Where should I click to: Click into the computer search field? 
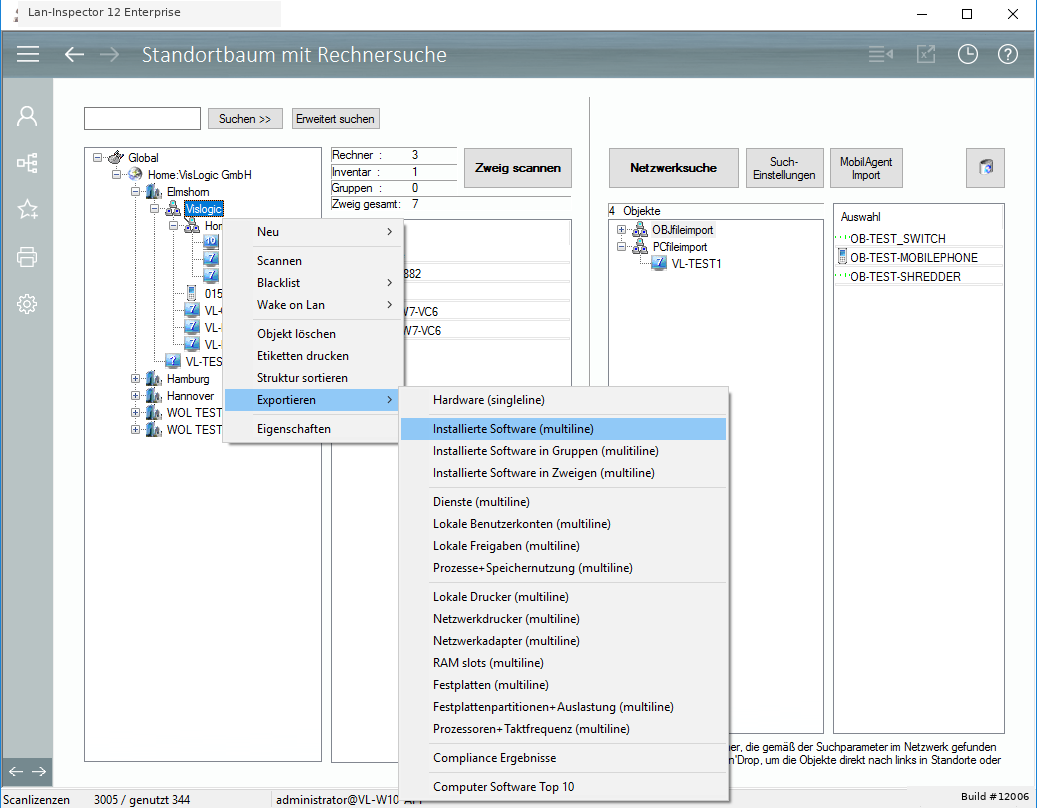[142, 119]
